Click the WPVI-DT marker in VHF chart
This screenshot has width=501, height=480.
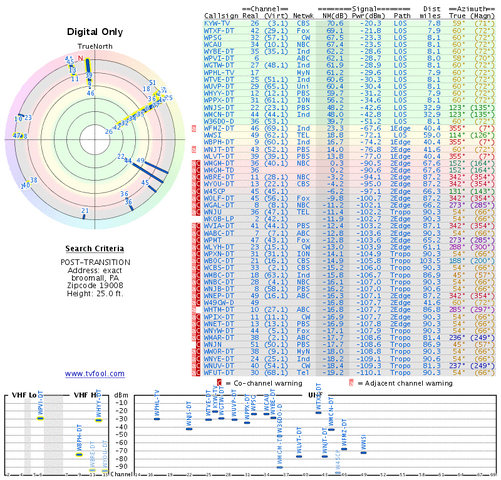[40, 418]
